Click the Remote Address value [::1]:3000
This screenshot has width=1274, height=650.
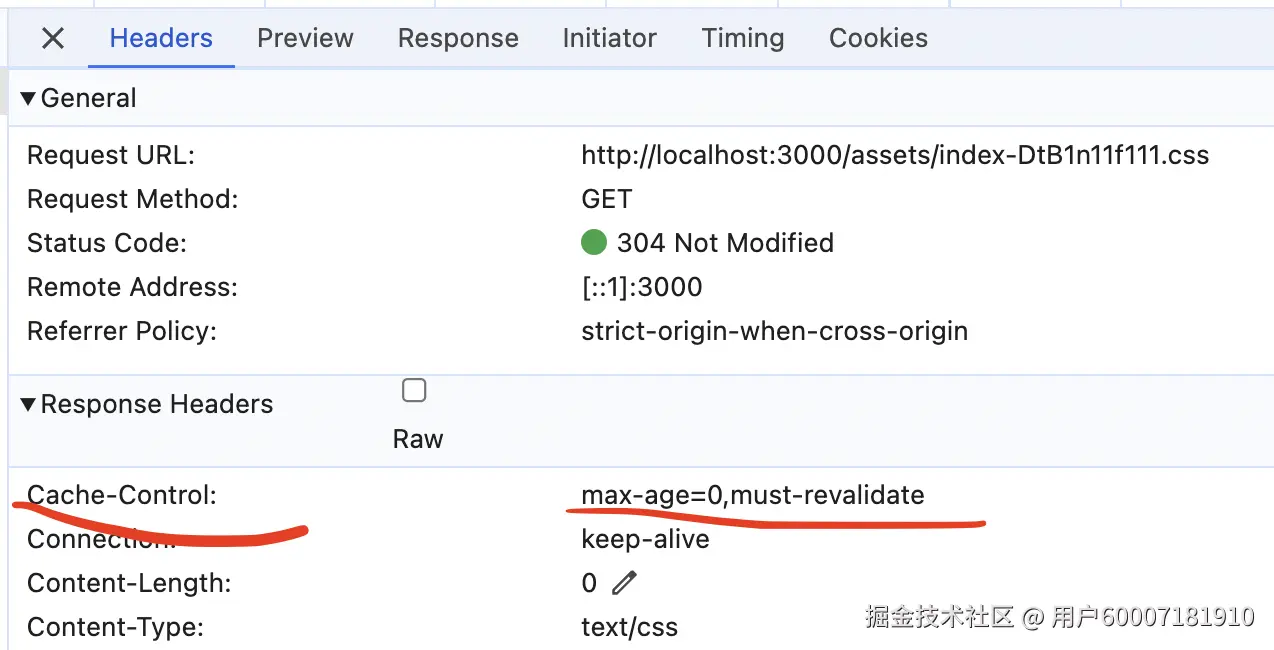[641, 287]
